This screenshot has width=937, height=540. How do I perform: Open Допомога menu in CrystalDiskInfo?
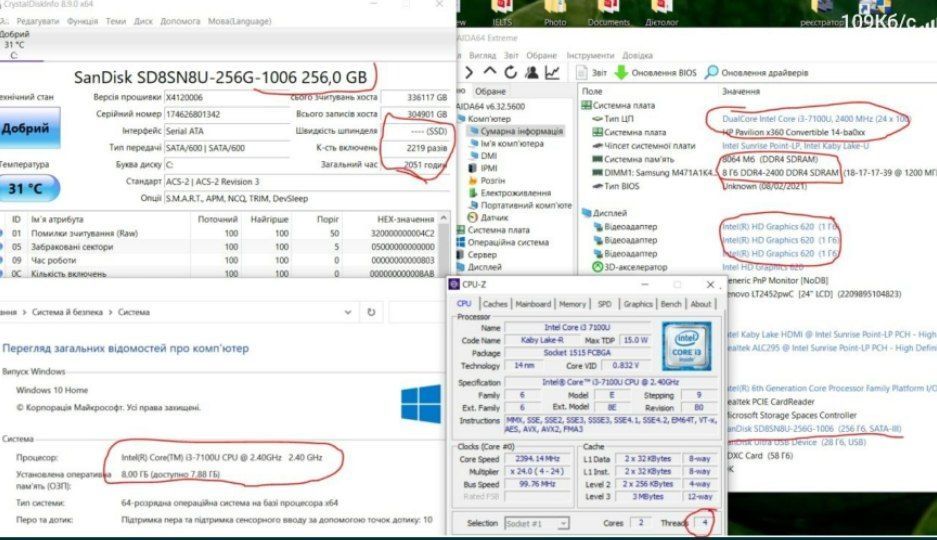tap(180, 21)
